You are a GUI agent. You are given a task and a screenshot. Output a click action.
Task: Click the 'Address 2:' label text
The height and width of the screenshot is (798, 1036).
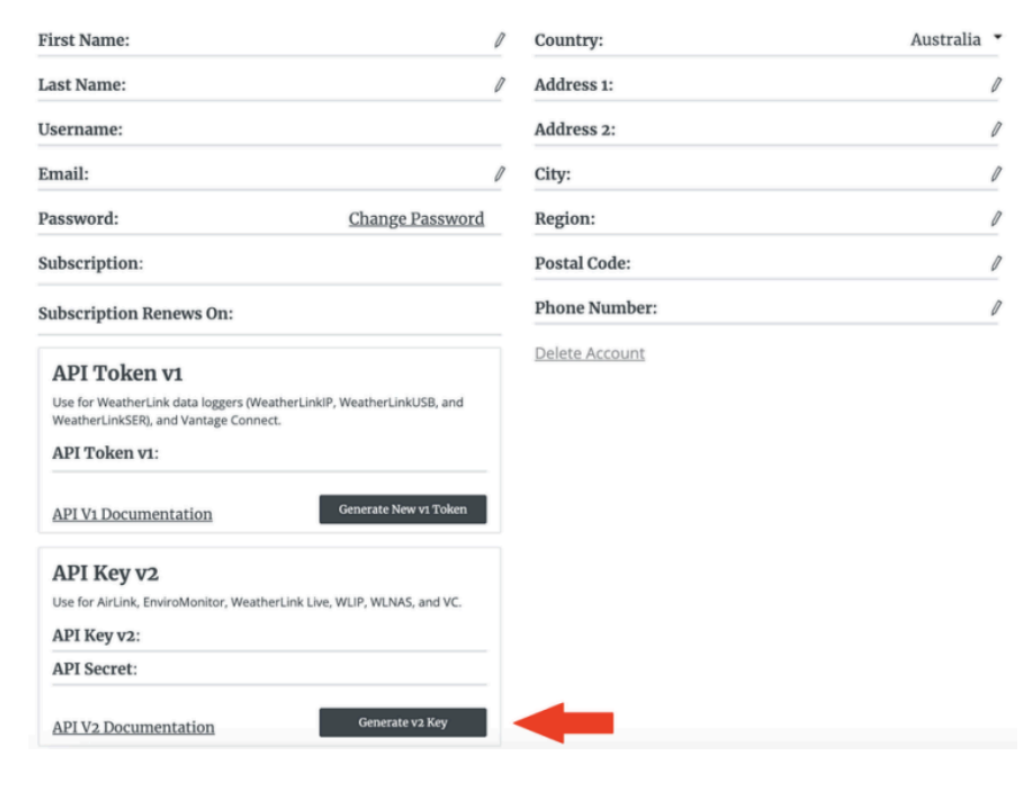(575, 129)
